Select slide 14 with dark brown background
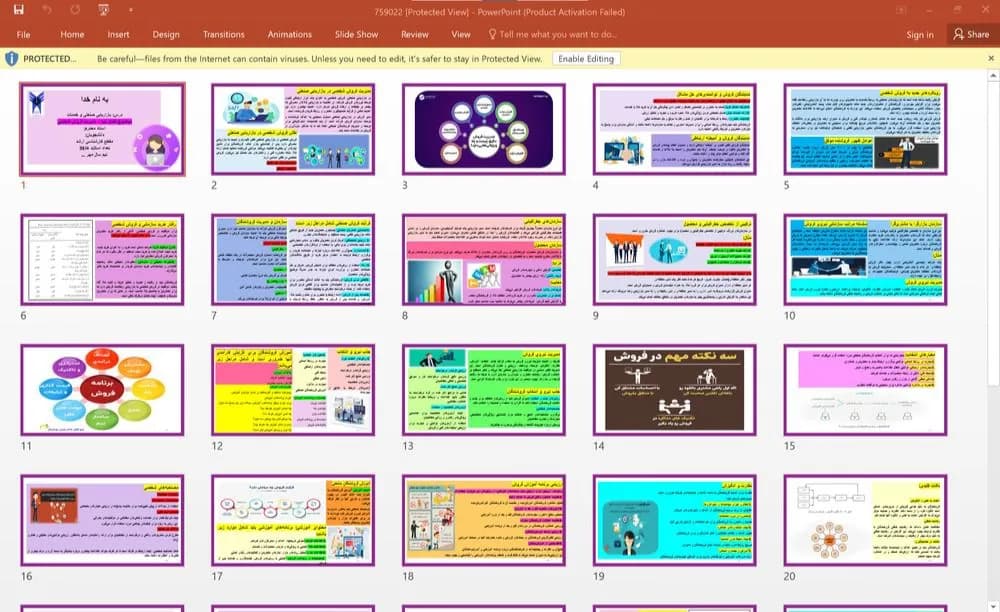Screen dimensions: 1000x612 point(674,390)
